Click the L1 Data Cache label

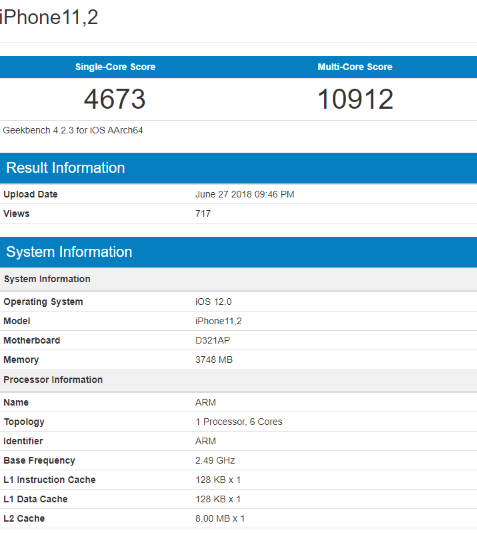[x=35, y=499]
